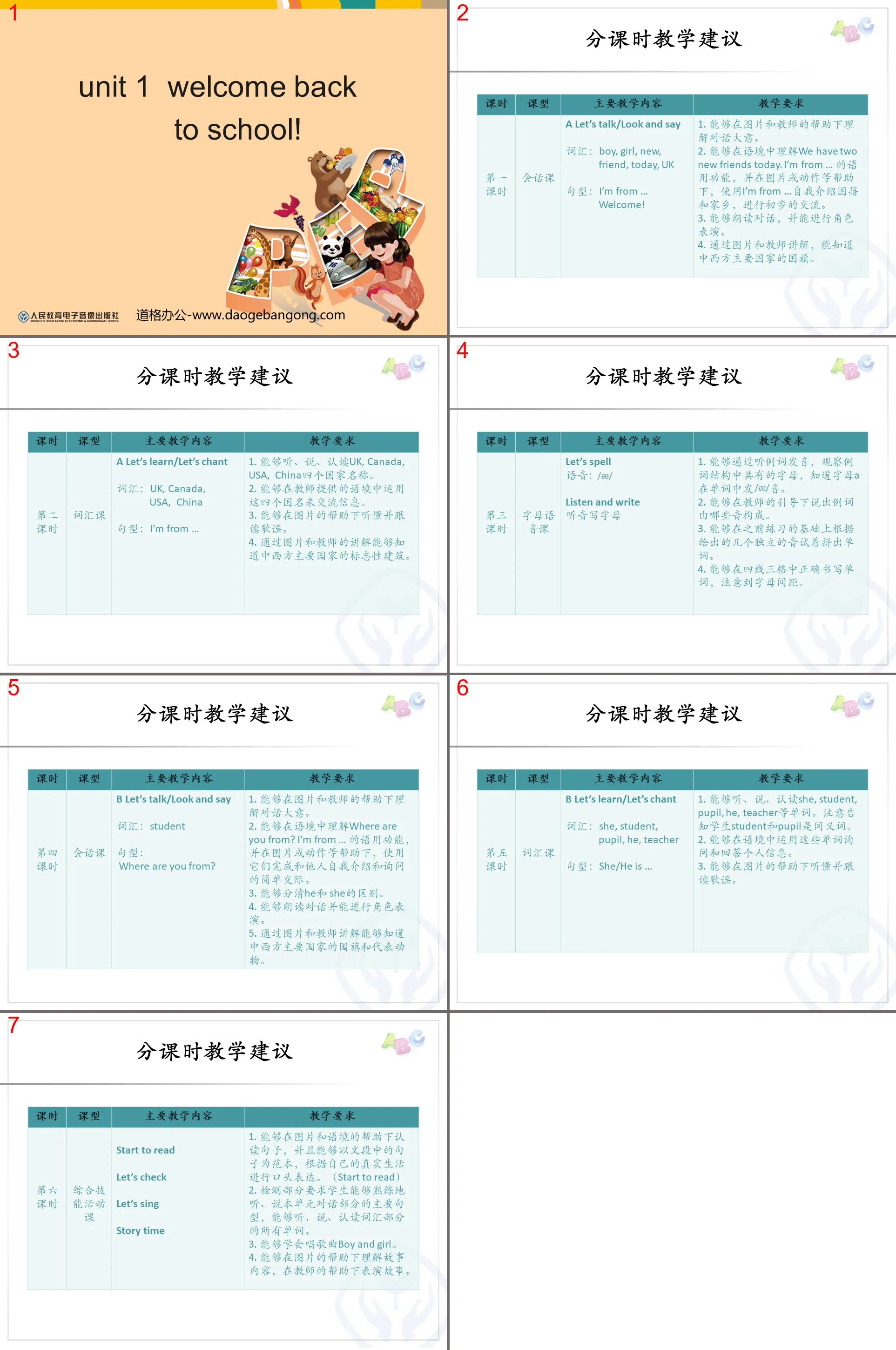This screenshot has height=1350, width=896.
Task: Select slide 4 thumbnail
Action: coord(672,507)
